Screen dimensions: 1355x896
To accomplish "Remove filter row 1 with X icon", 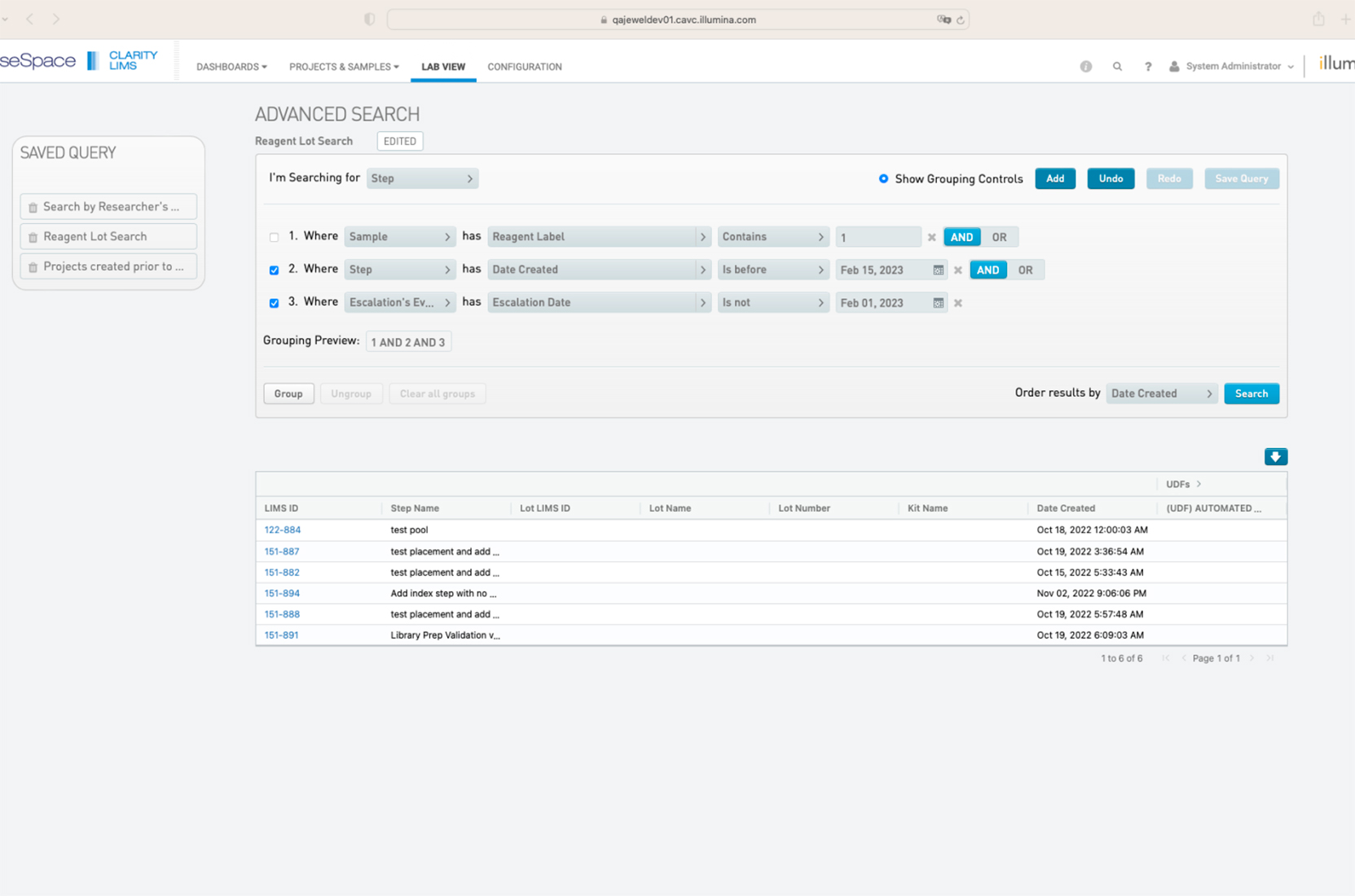I will pos(931,237).
